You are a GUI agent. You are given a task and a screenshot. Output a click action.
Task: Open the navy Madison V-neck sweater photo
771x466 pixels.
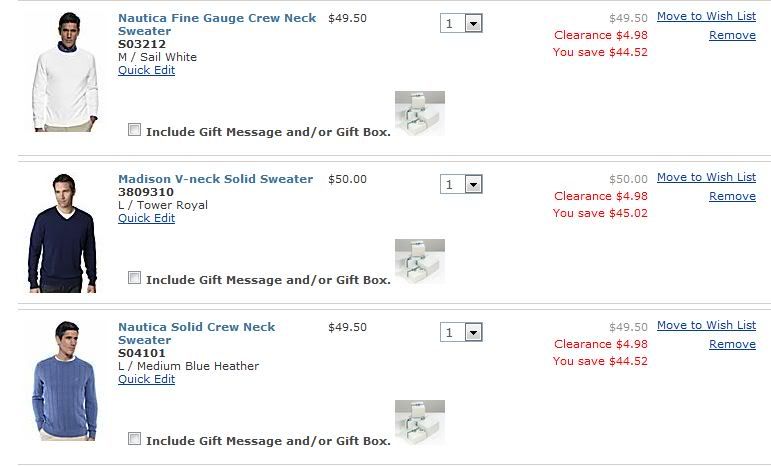(63, 233)
